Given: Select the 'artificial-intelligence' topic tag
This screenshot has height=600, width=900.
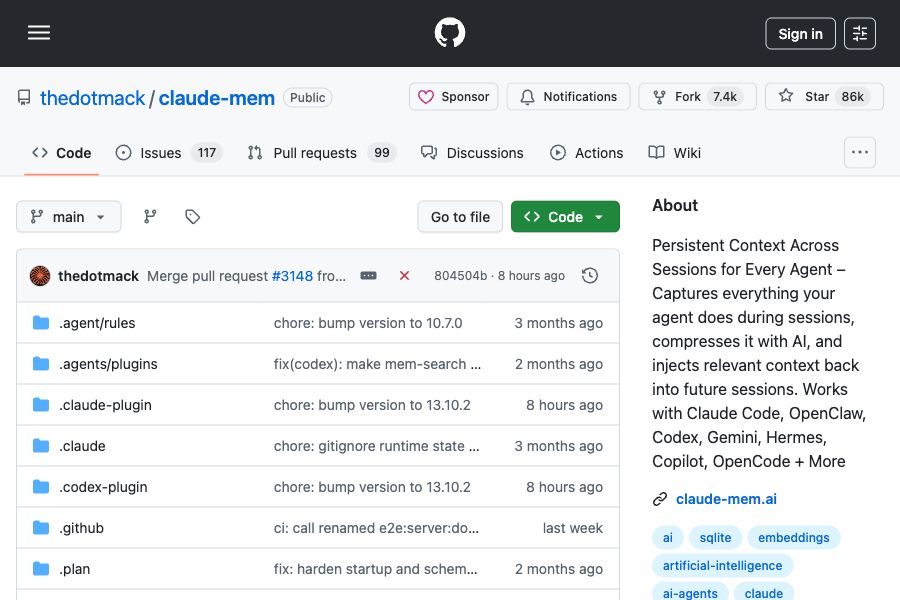Looking at the screenshot, I should coord(723,566).
